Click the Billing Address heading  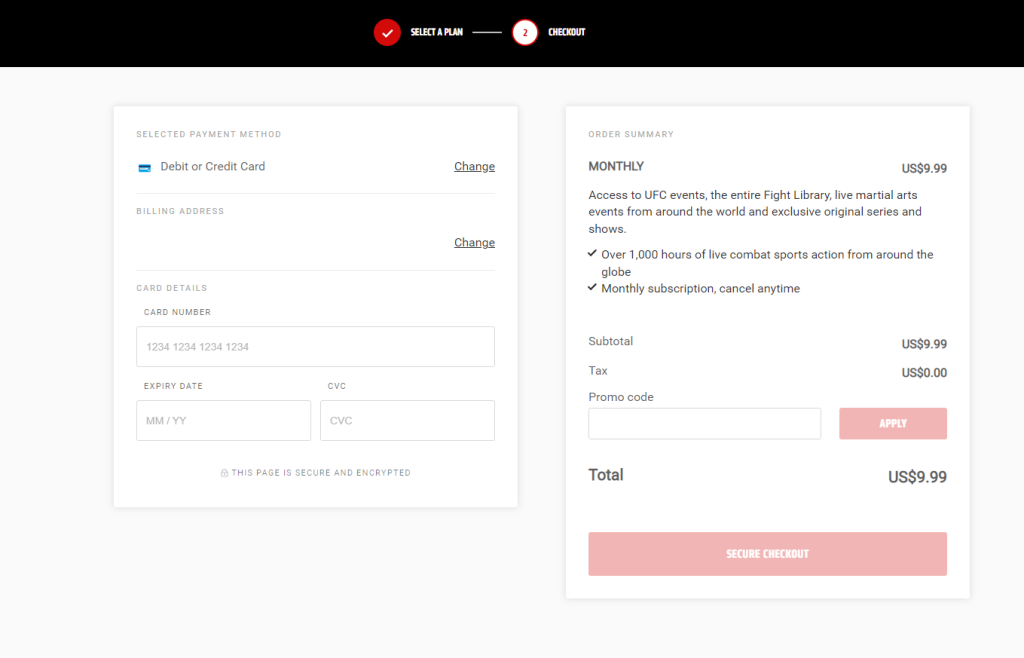pyautogui.click(x=180, y=212)
